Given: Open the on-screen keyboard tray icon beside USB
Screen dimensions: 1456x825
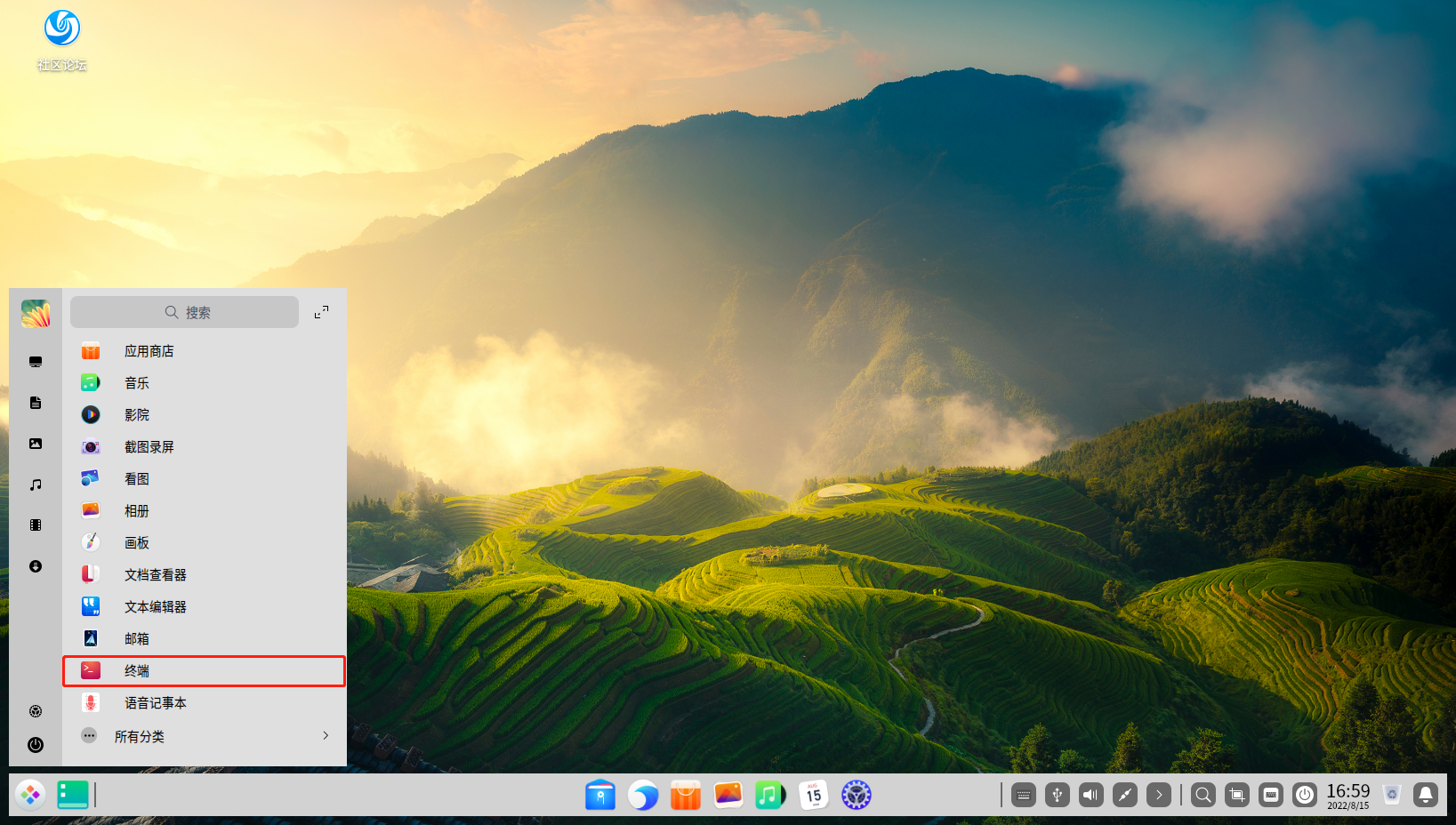Looking at the screenshot, I should pyautogui.click(x=1024, y=795).
